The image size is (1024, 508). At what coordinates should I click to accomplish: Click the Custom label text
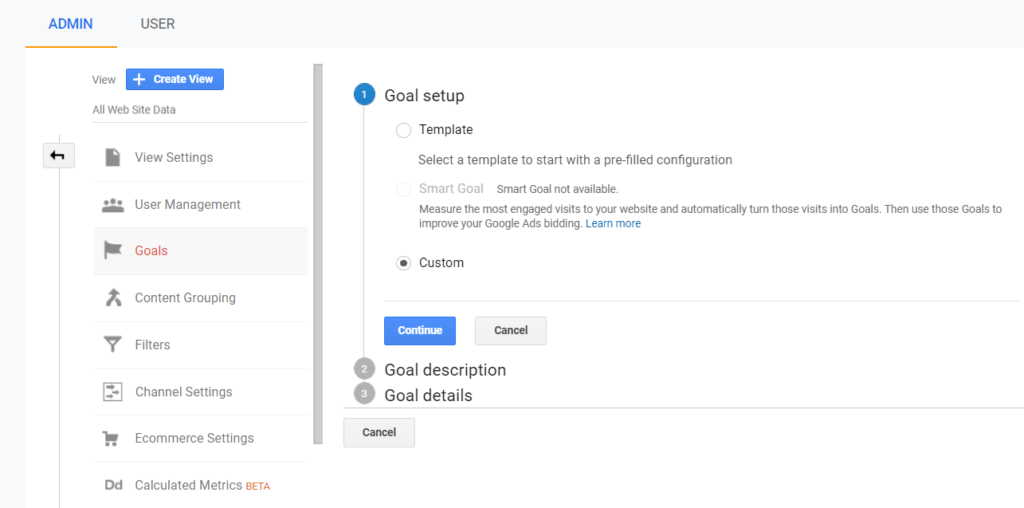[441, 263]
